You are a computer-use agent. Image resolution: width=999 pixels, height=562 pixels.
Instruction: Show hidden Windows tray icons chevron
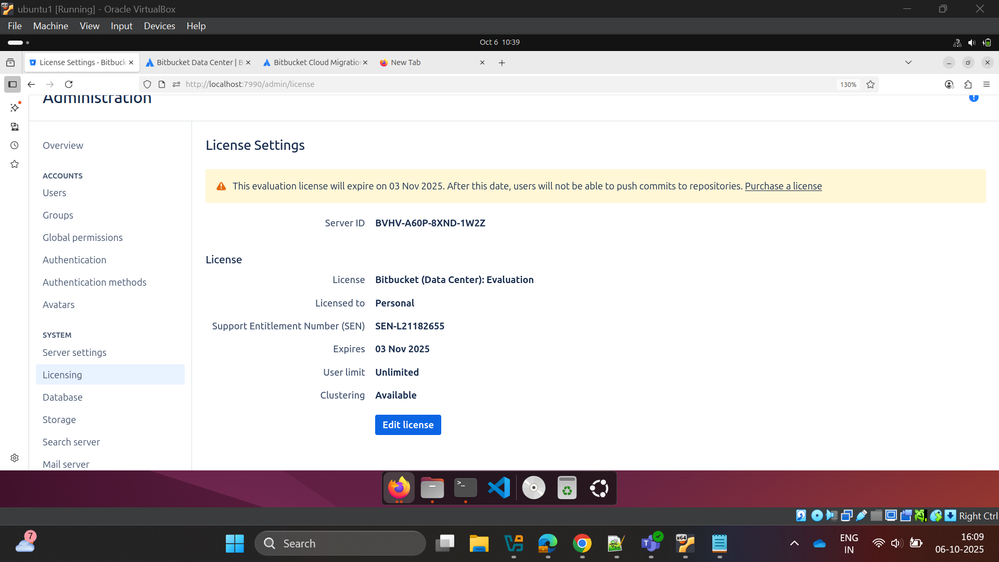click(x=794, y=544)
